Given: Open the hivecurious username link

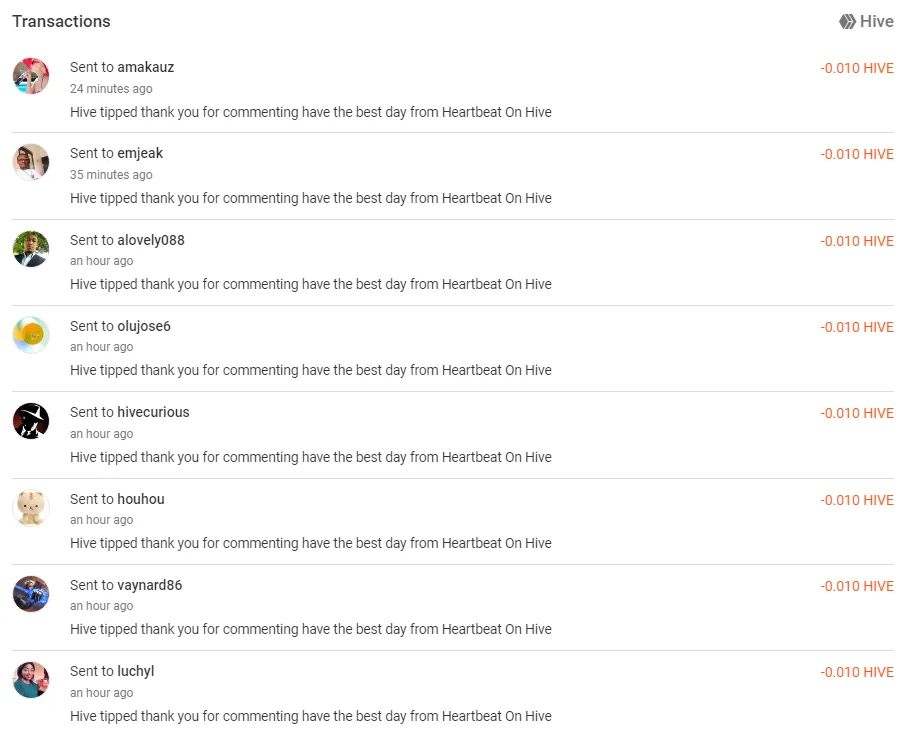Looking at the screenshot, I should point(153,412).
